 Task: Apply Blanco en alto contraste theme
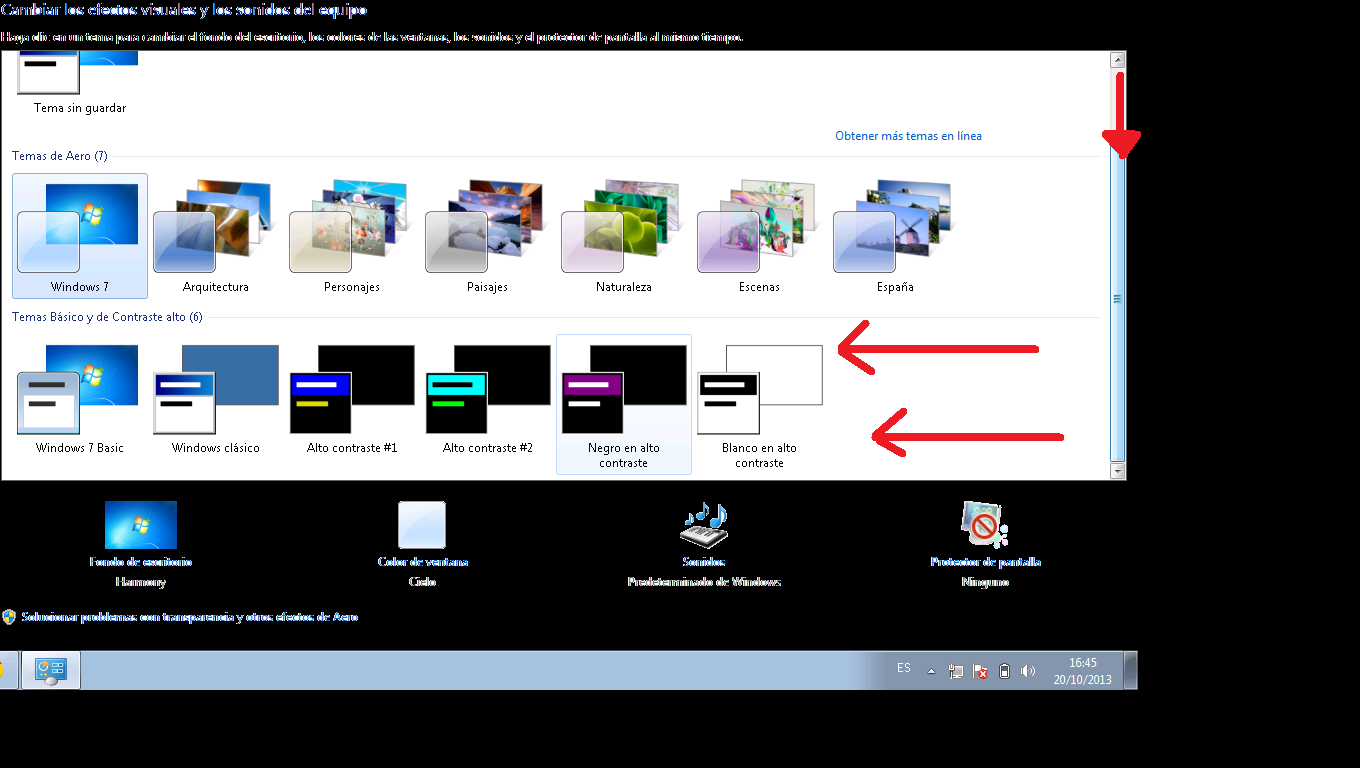[759, 398]
